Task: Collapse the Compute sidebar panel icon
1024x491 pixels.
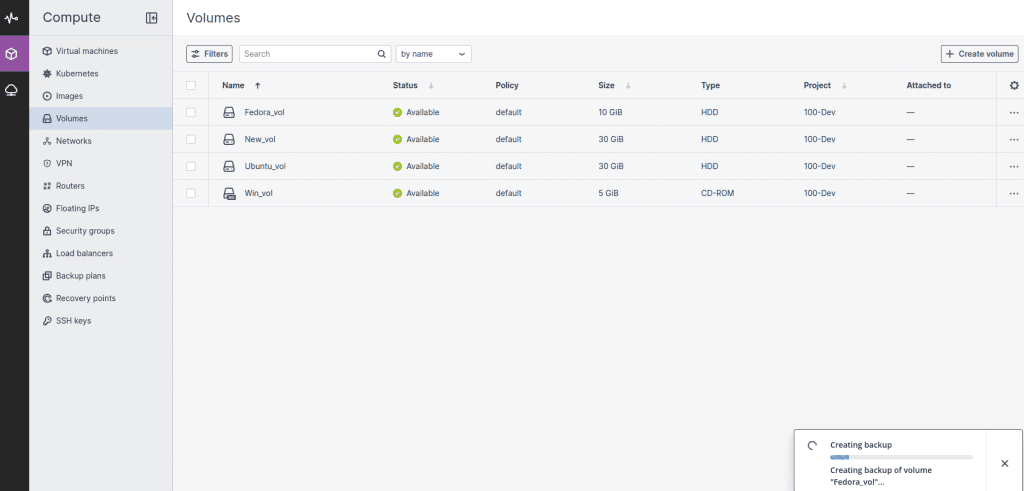Action: [x=152, y=18]
